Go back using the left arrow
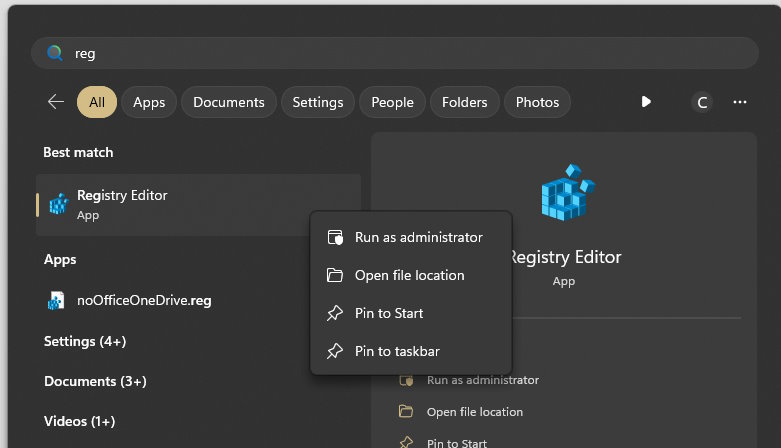Image resolution: width=781 pixels, height=448 pixels. (x=56, y=102)
